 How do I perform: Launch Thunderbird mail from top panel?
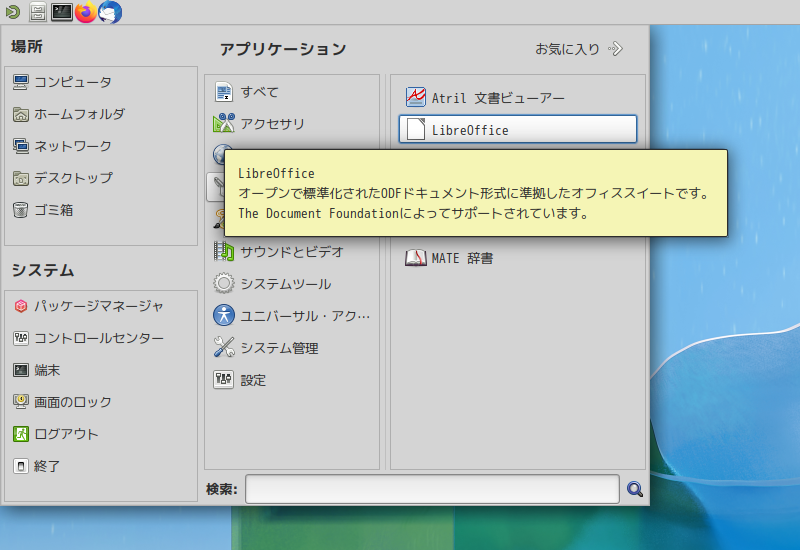click(x=110, y=12)
